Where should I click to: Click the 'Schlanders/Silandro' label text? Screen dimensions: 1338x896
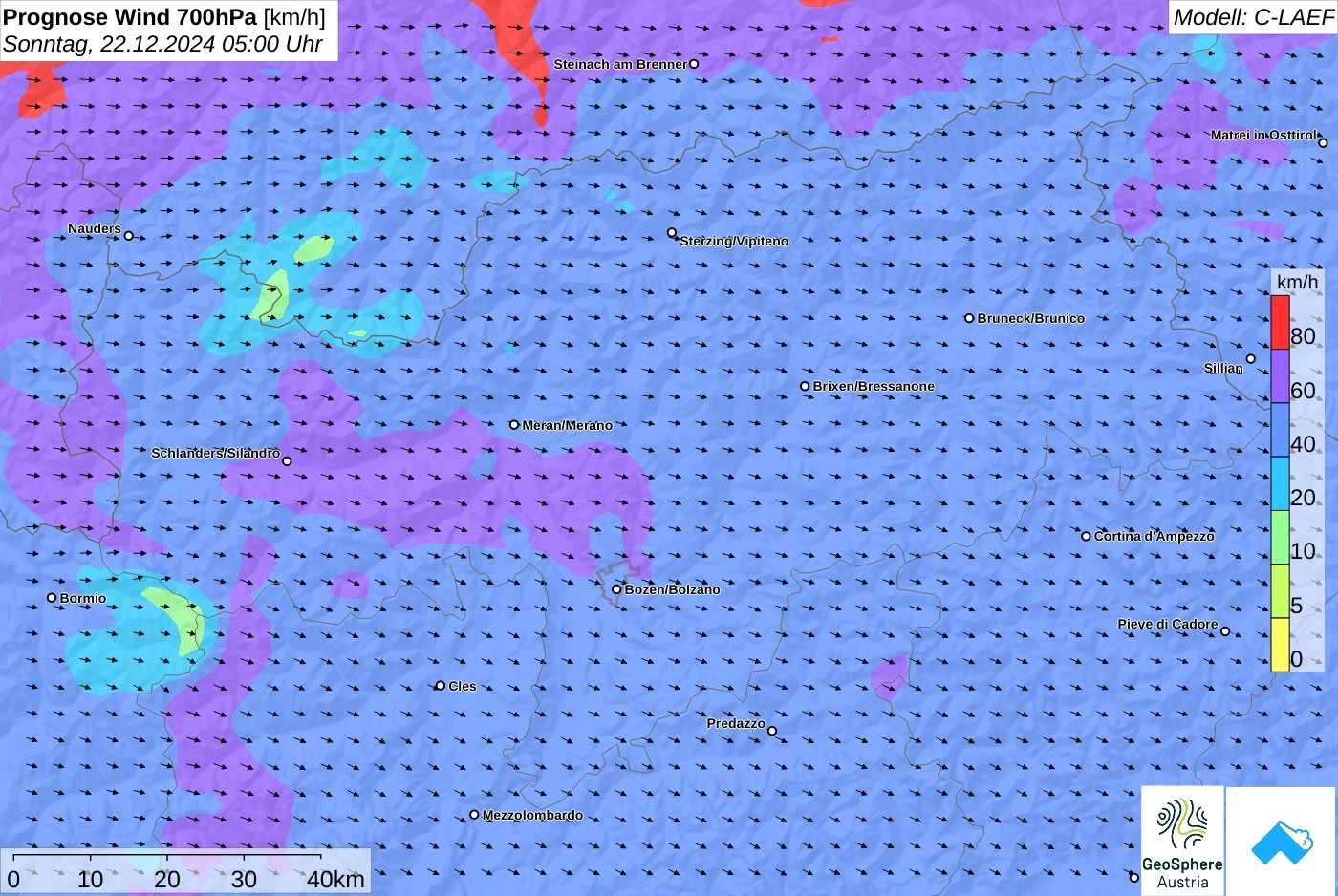216,453
